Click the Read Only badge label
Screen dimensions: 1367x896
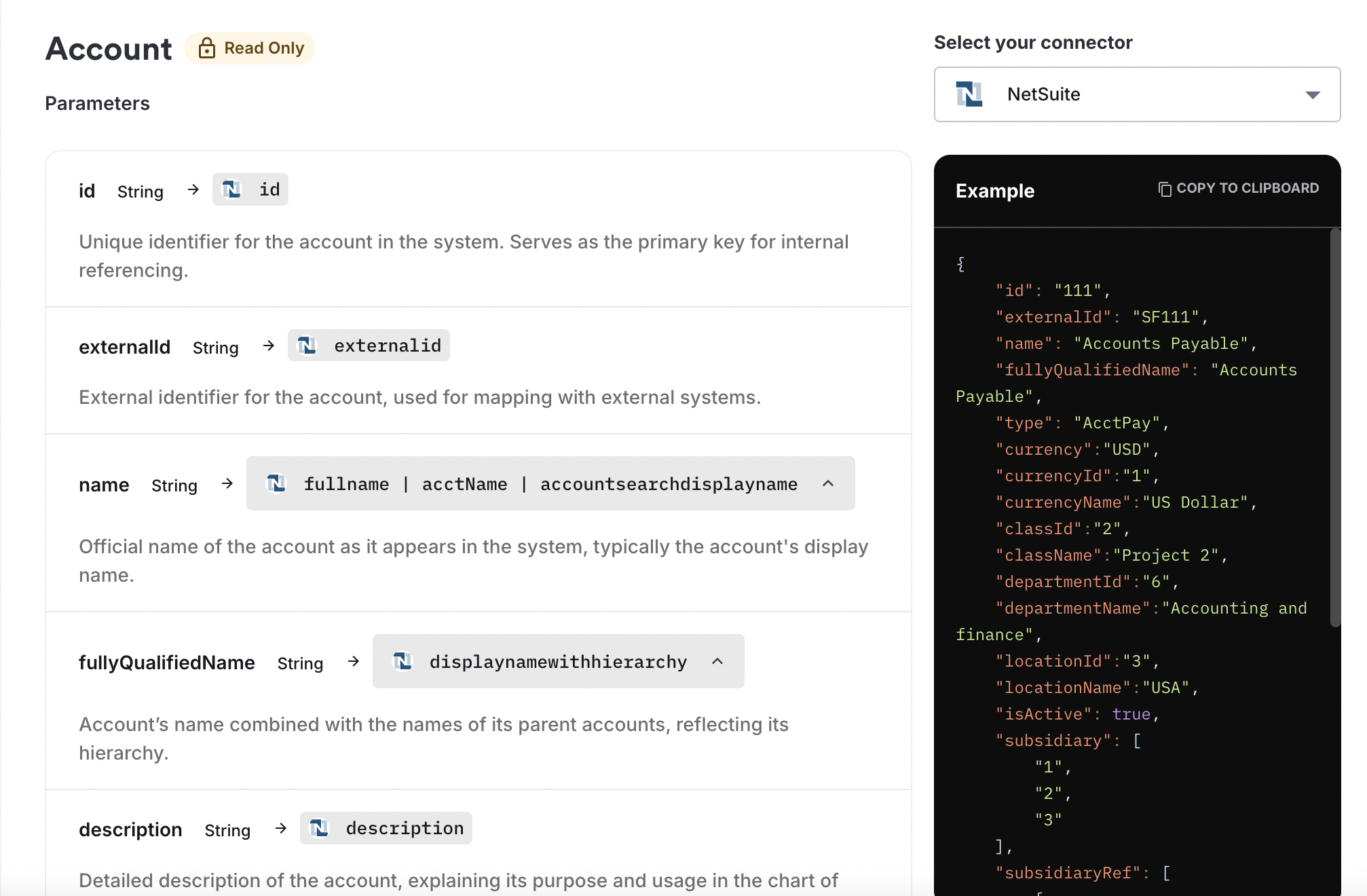(264, 48)
